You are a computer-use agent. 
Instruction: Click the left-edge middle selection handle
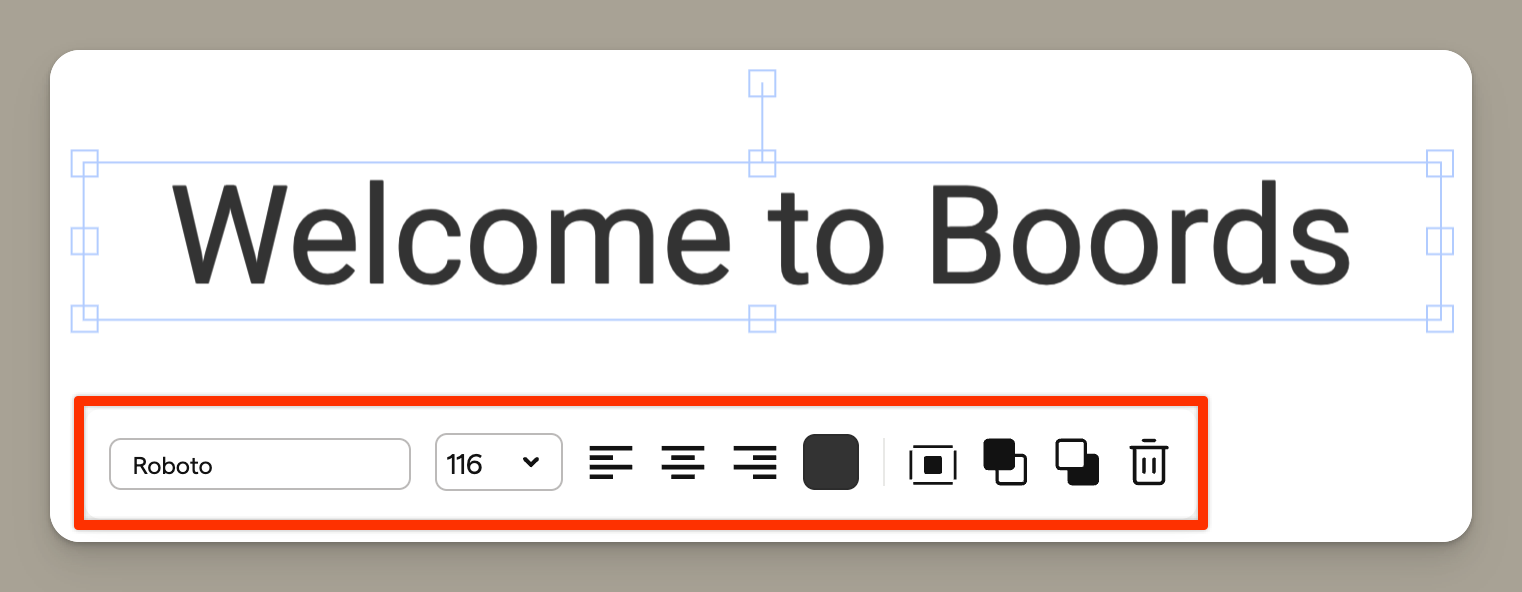[84, 241]
